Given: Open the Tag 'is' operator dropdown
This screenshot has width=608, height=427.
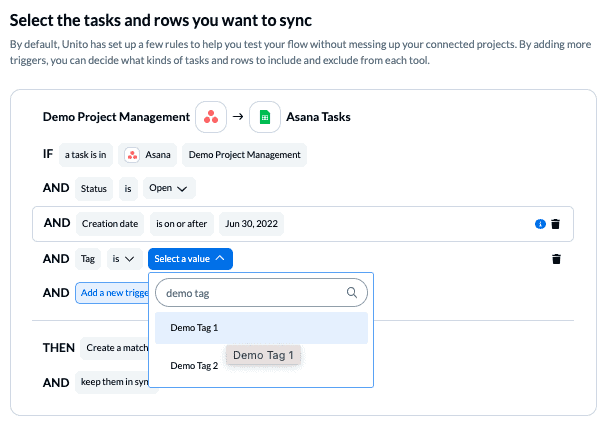Looking at the screenshot, I should (x=123, y=259).
